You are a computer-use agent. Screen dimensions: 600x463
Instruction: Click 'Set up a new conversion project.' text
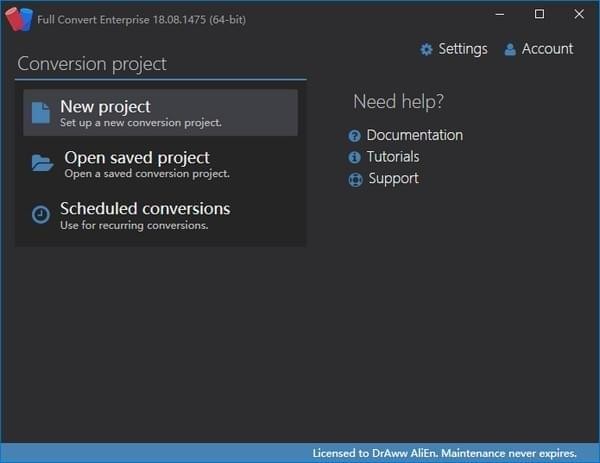tap(141, 123)
